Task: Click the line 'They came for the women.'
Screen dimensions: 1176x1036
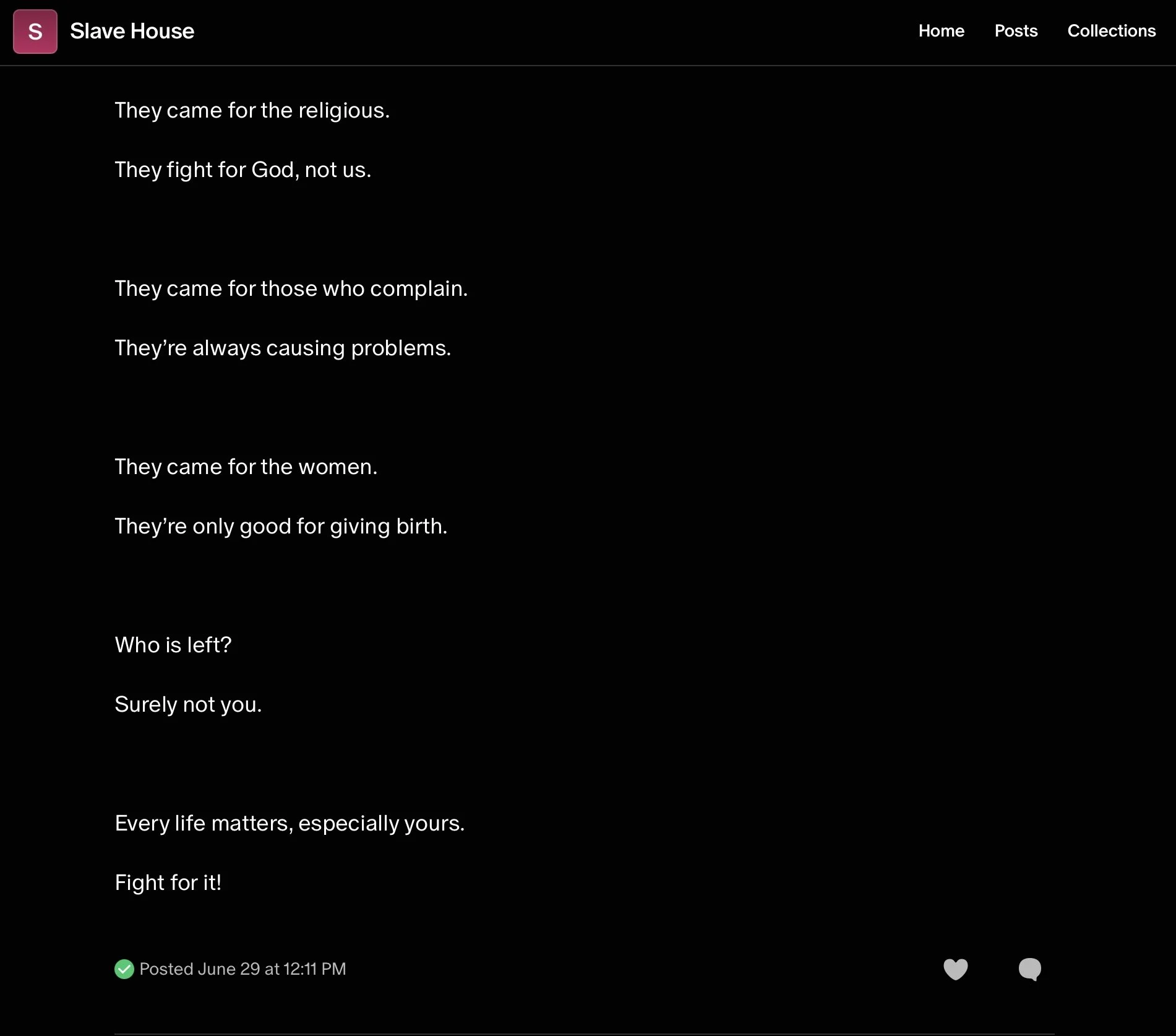Action: pyautogui.click(x=246, y=467)
